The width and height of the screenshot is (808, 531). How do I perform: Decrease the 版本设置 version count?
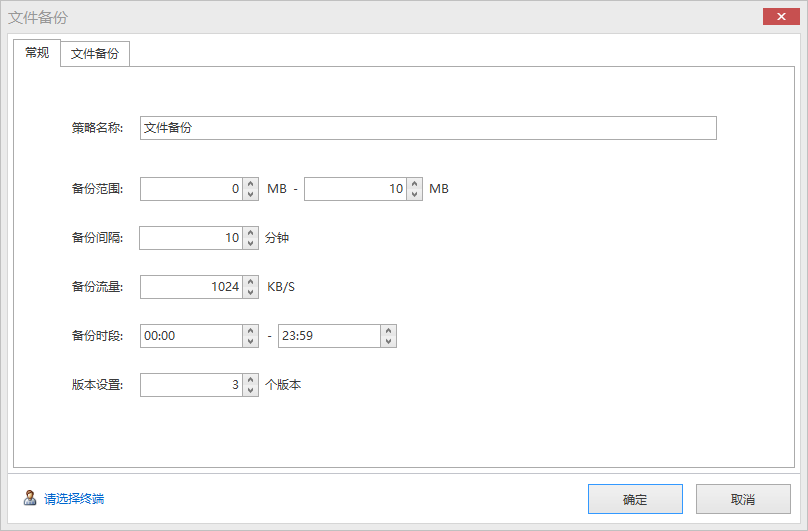tap(250, 390)
